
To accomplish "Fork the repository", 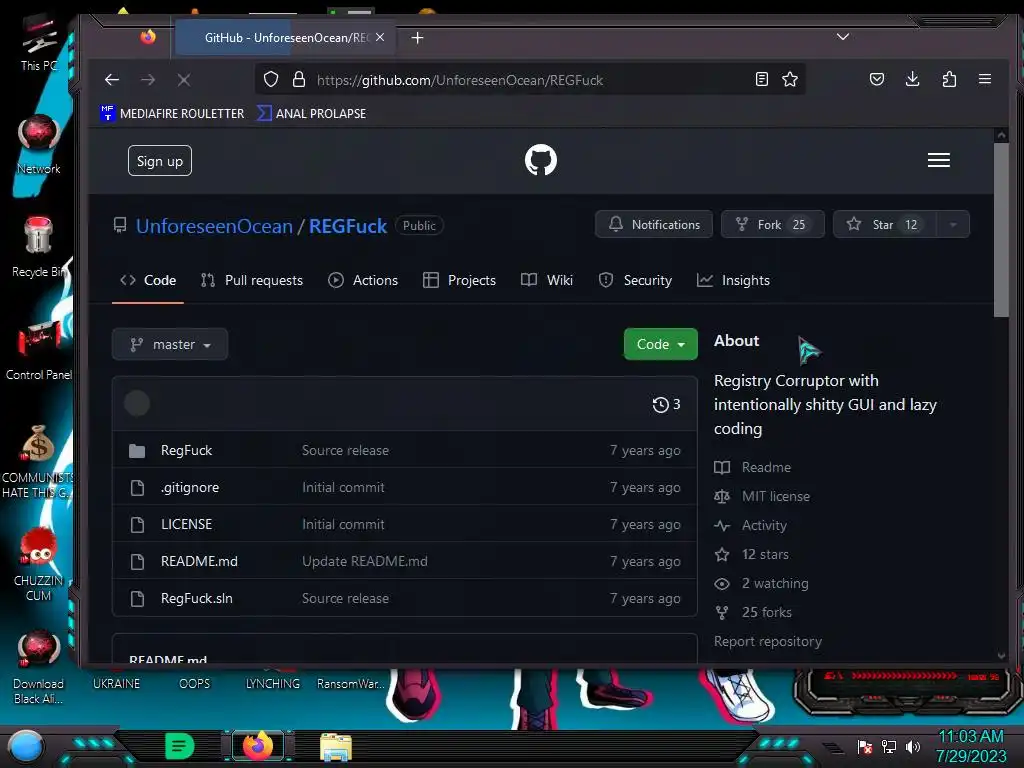I will click(x=773, y=225).
